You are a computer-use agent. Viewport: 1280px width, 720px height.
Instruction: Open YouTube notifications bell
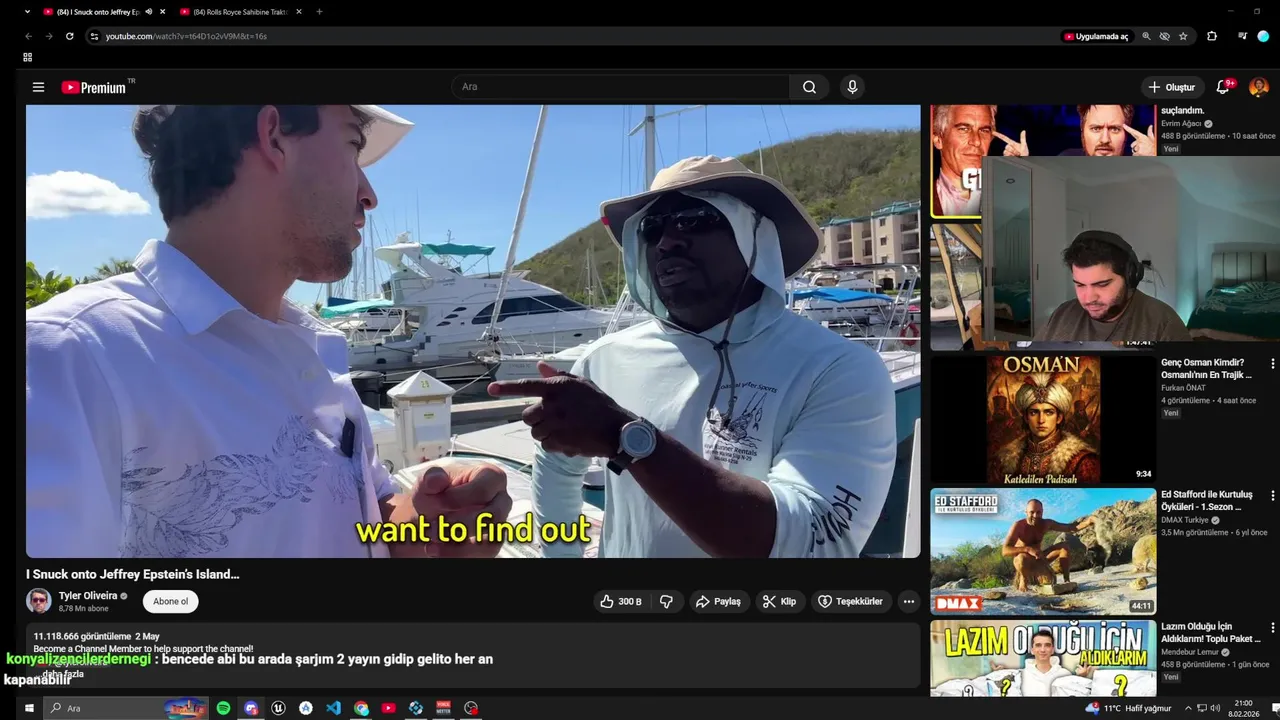click(1223, 87)
